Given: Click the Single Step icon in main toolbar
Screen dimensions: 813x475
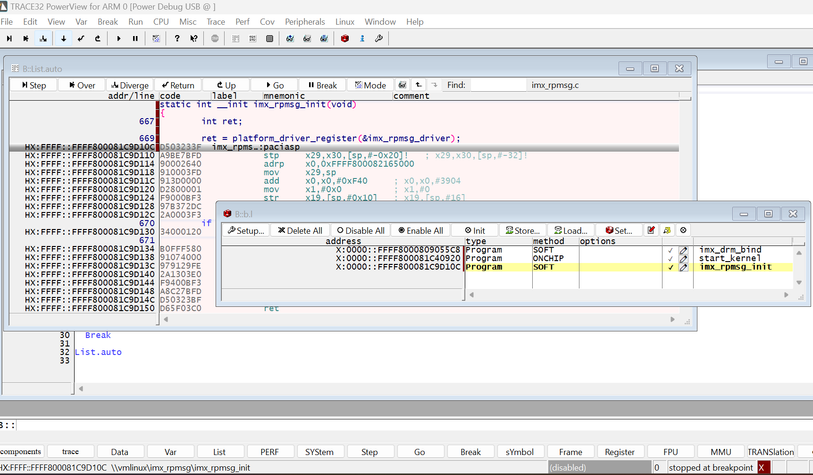Looking at the screenshot, I should coord(9,39).
